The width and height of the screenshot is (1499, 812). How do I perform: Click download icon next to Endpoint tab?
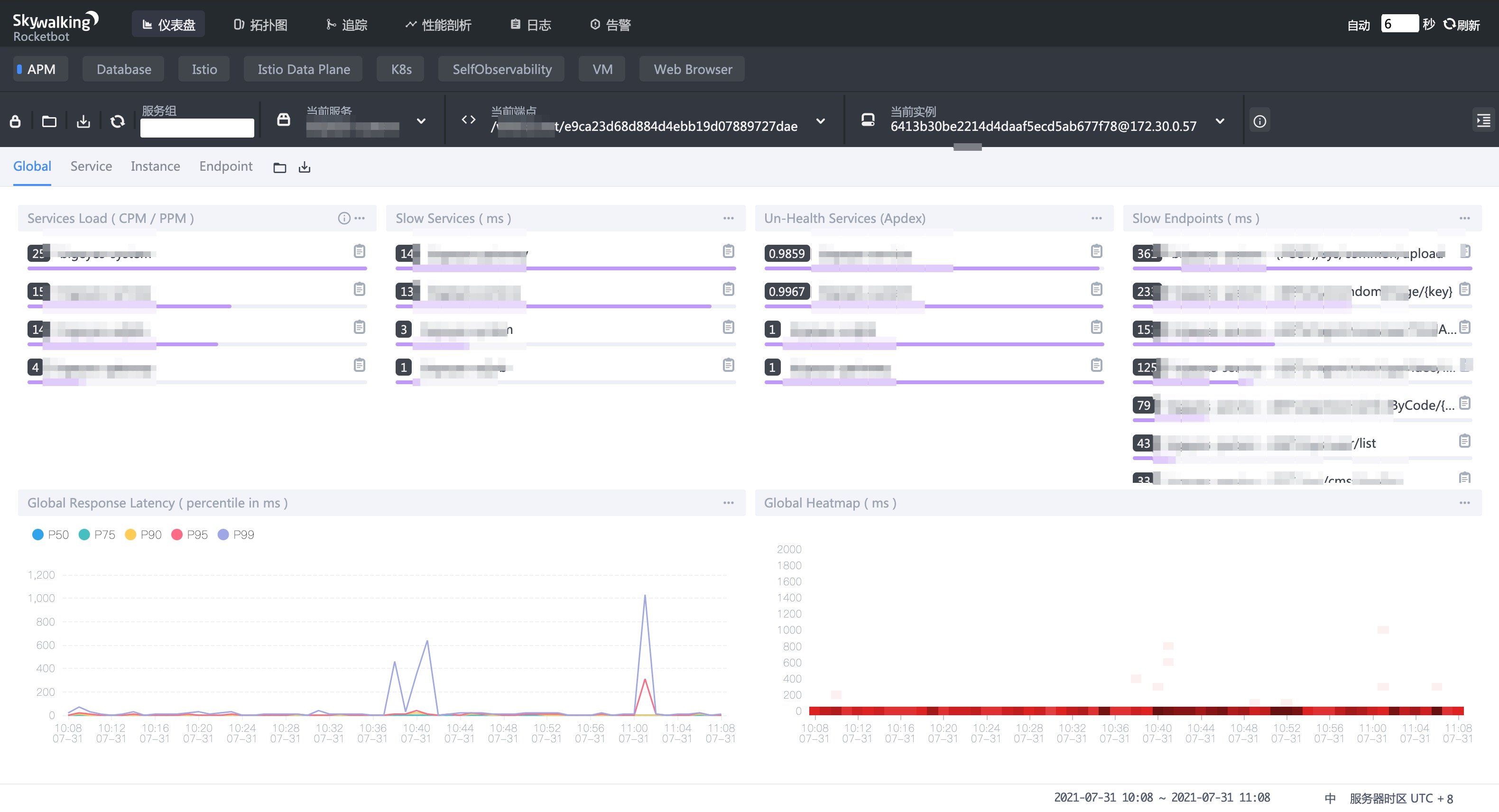click(305, 167)
